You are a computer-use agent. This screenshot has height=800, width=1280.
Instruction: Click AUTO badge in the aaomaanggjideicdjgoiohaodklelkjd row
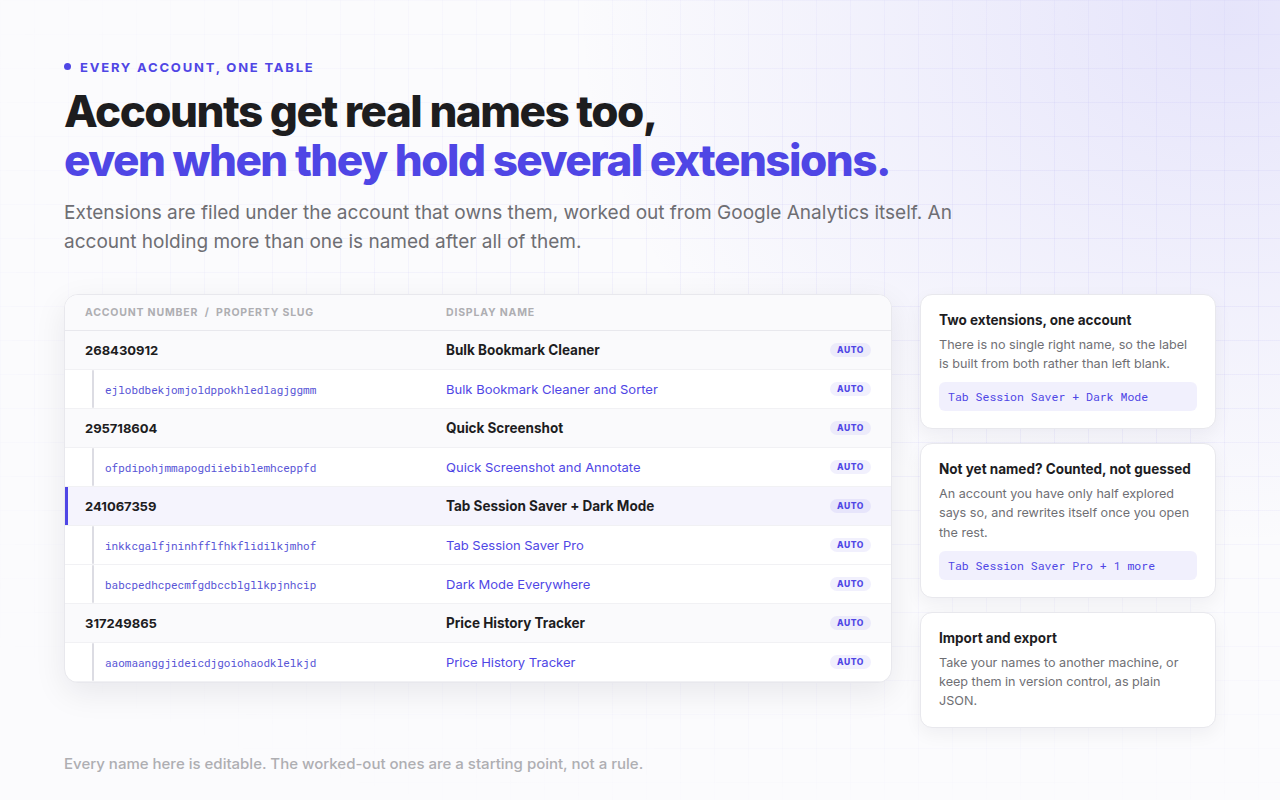click(850, 662)
